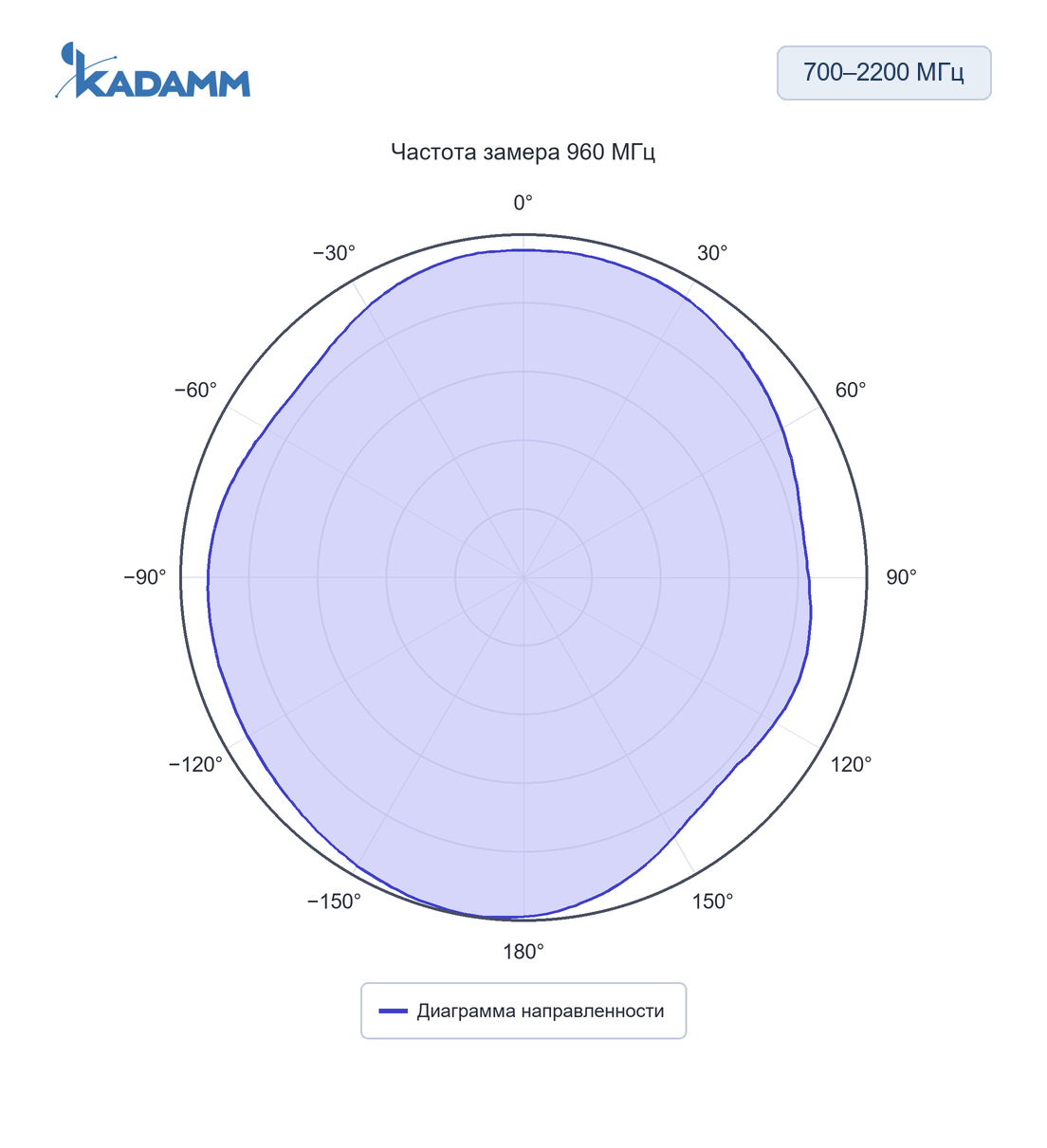This screenshot has height=1148, width=1047.
Task: Click the −120° angle label
Action: pos(195,764)
